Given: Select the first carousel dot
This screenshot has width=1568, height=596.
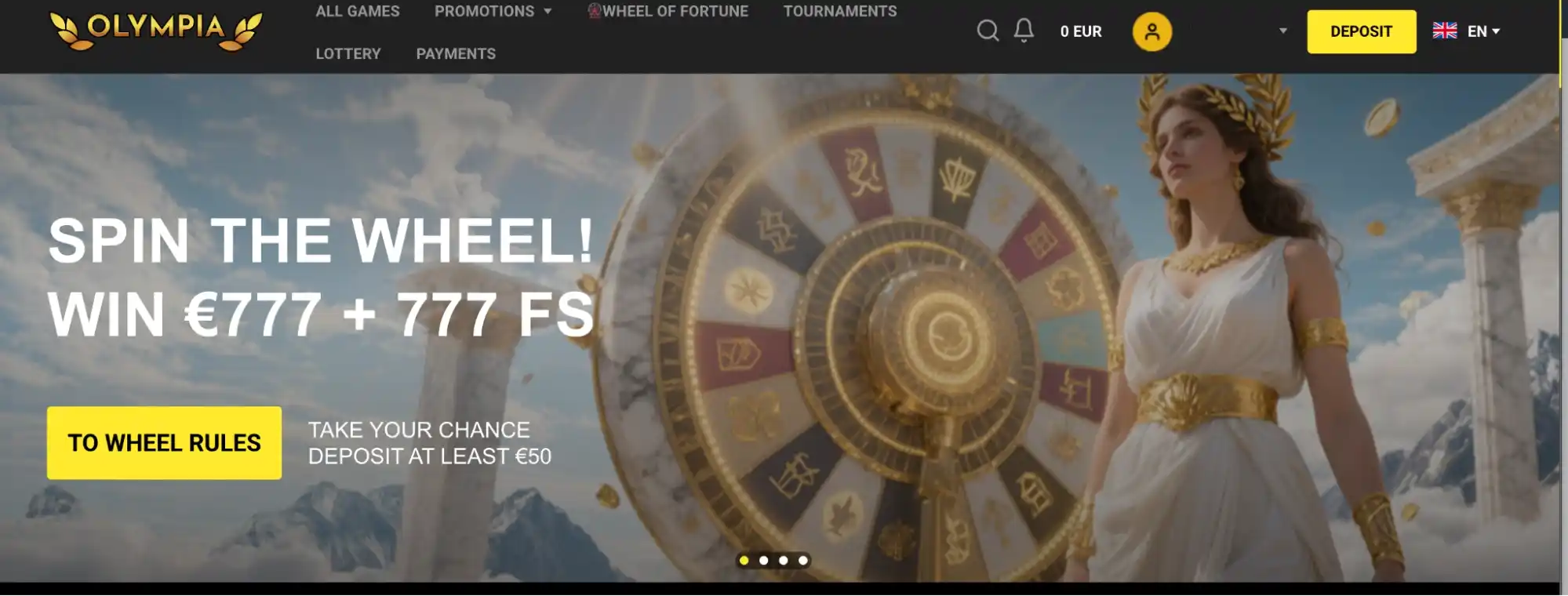Looking at the screenshot, I should [x=744, y=560].
